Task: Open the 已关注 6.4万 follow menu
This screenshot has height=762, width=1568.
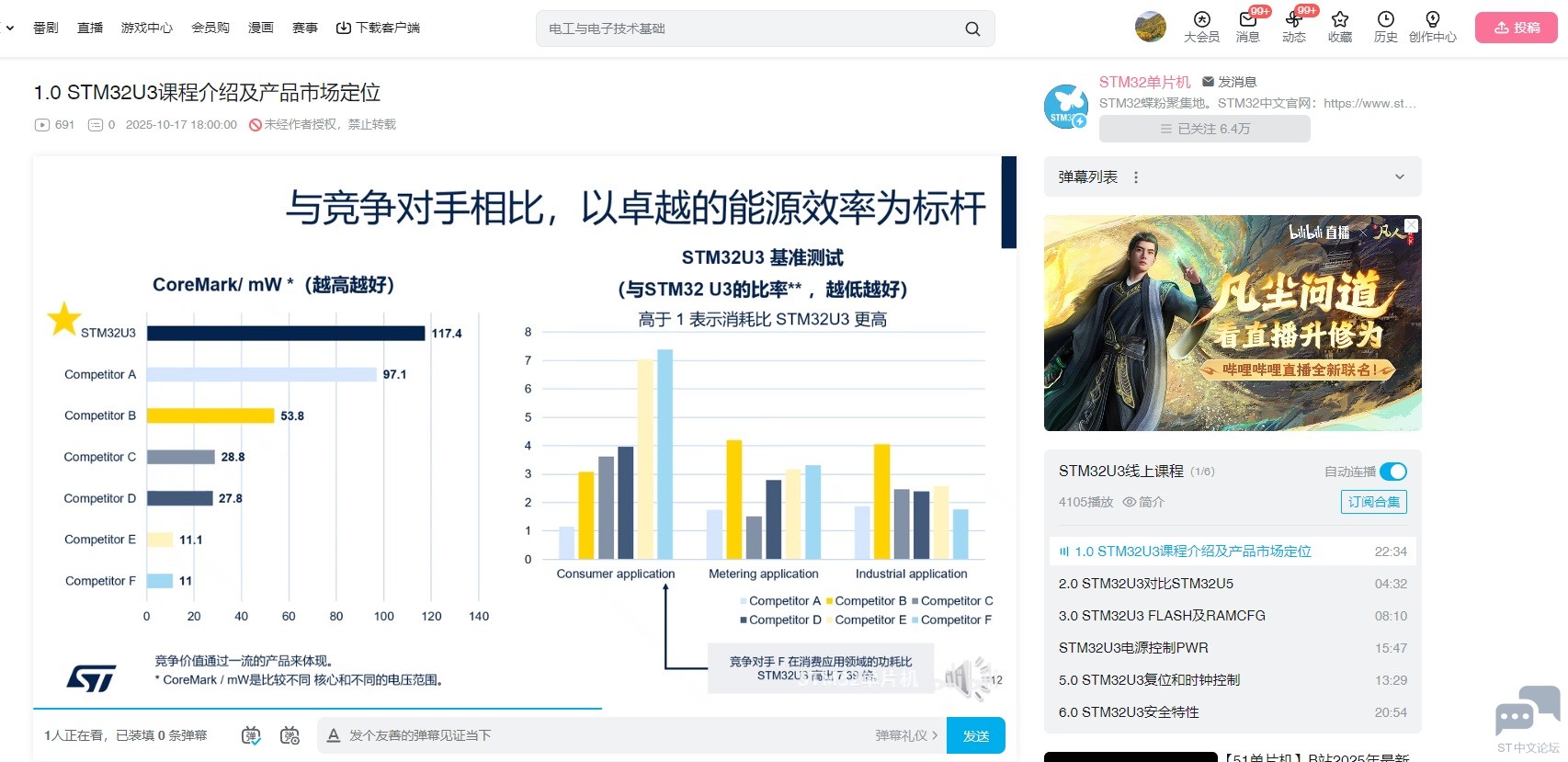Action: tap(1204, 129)
